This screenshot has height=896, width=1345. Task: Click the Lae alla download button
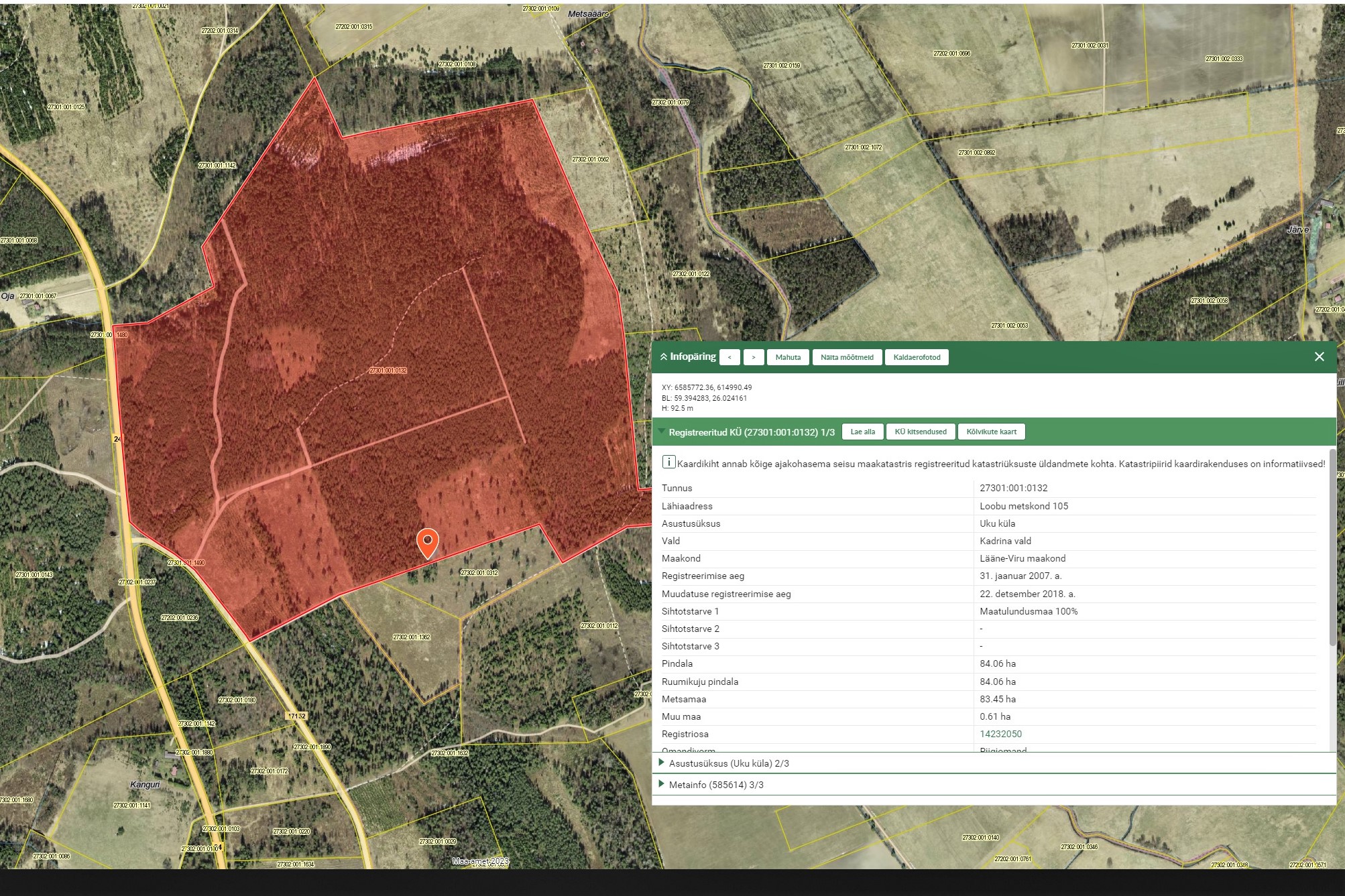(862, 432)
